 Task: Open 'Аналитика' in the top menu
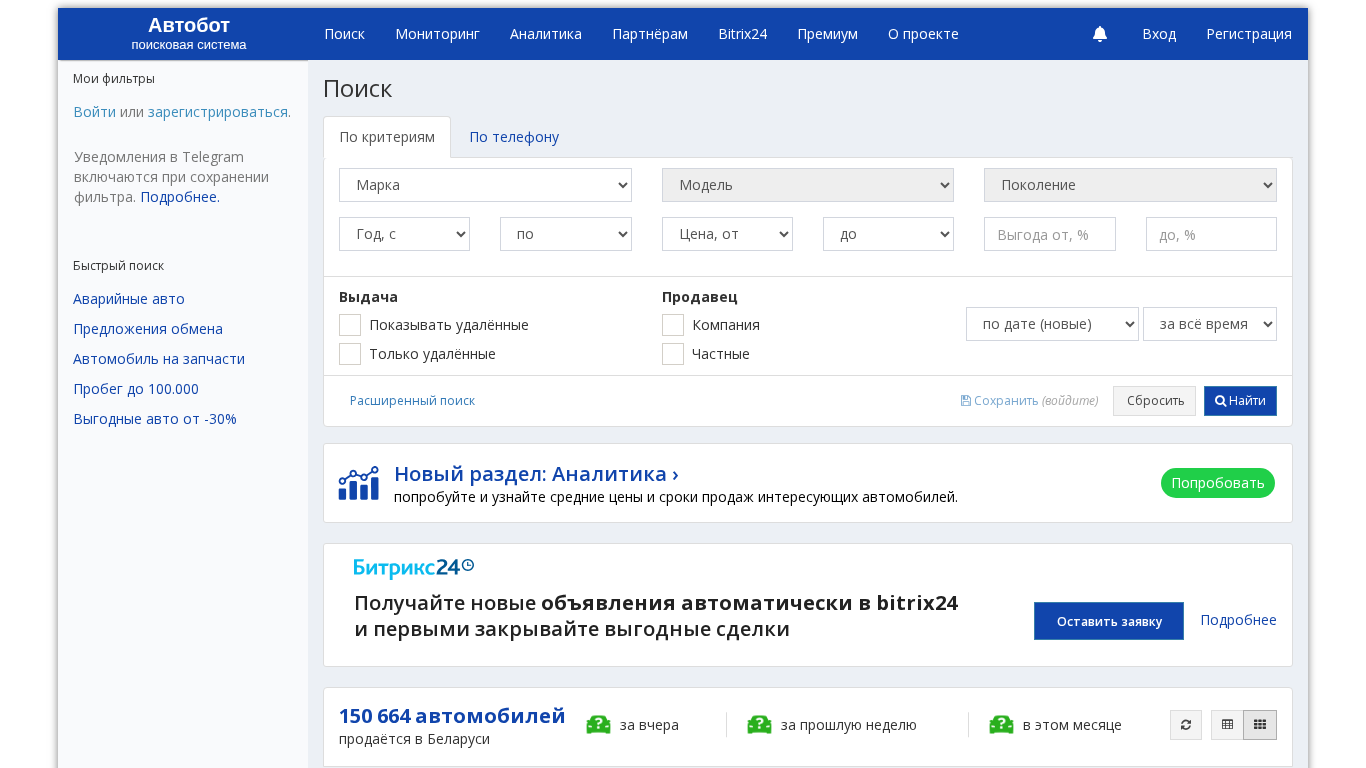[x=545, y=34]
